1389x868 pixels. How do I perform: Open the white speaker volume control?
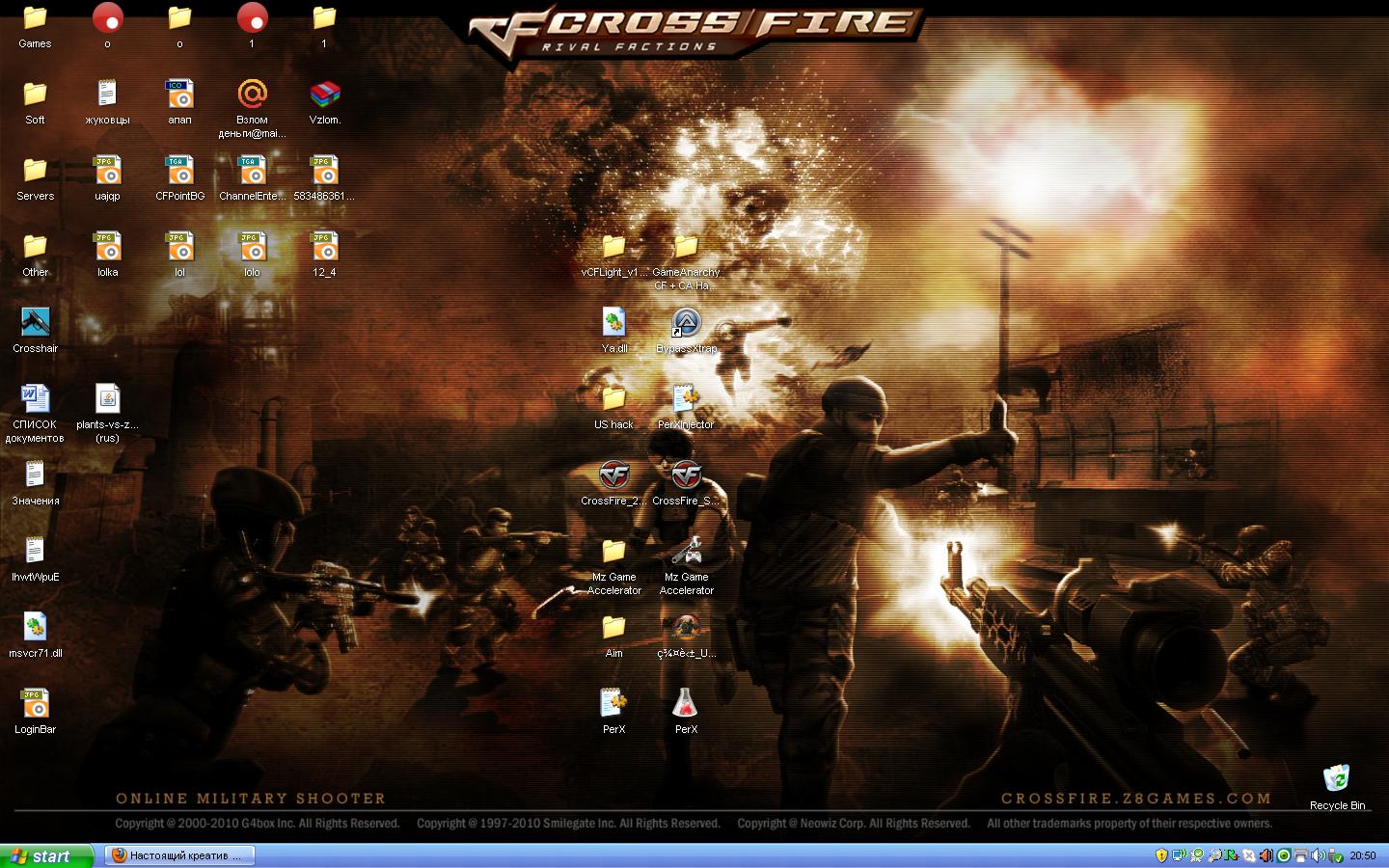point(1319,855)
